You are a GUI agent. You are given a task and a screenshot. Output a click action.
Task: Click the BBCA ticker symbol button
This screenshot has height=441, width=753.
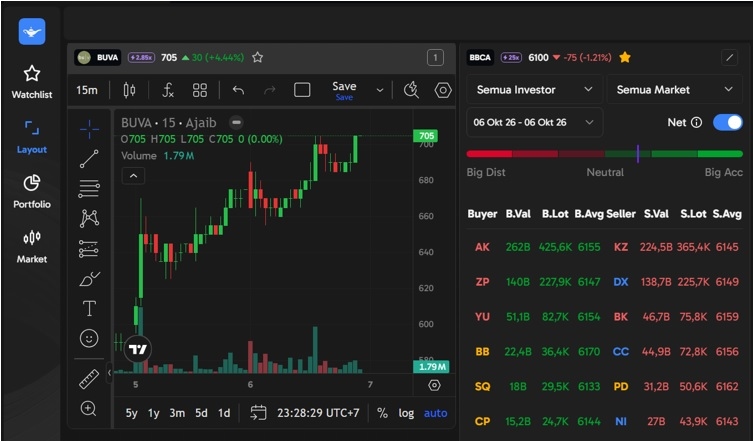pyautogui.click(x=480, y=58)
